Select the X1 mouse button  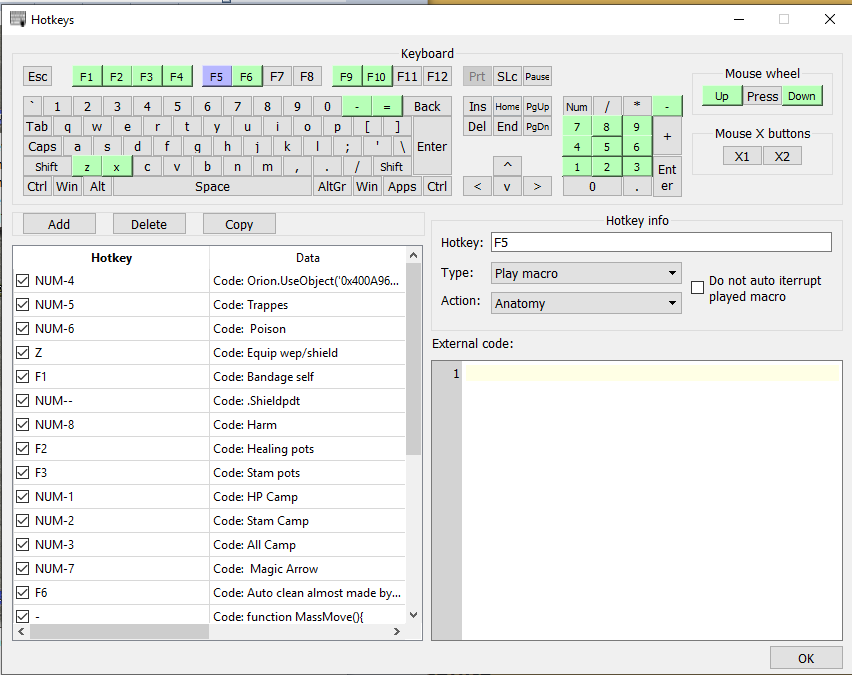coord(742,157)
